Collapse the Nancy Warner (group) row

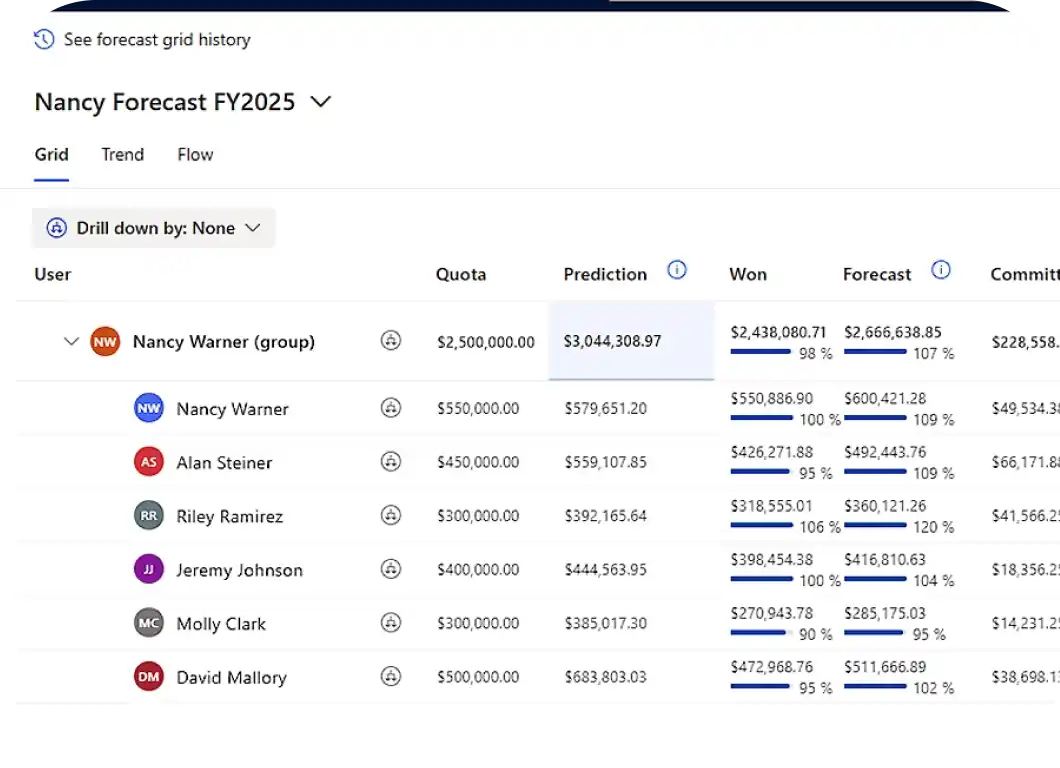pyautogui.click(x=70, y=341)
